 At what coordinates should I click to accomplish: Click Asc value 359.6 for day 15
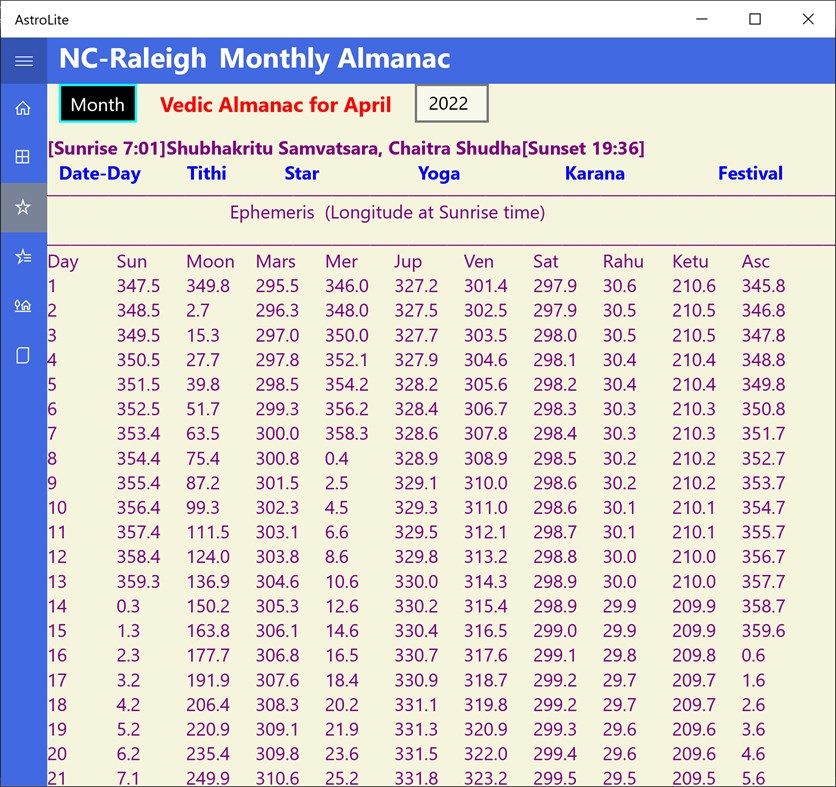(x=763, y=631)
